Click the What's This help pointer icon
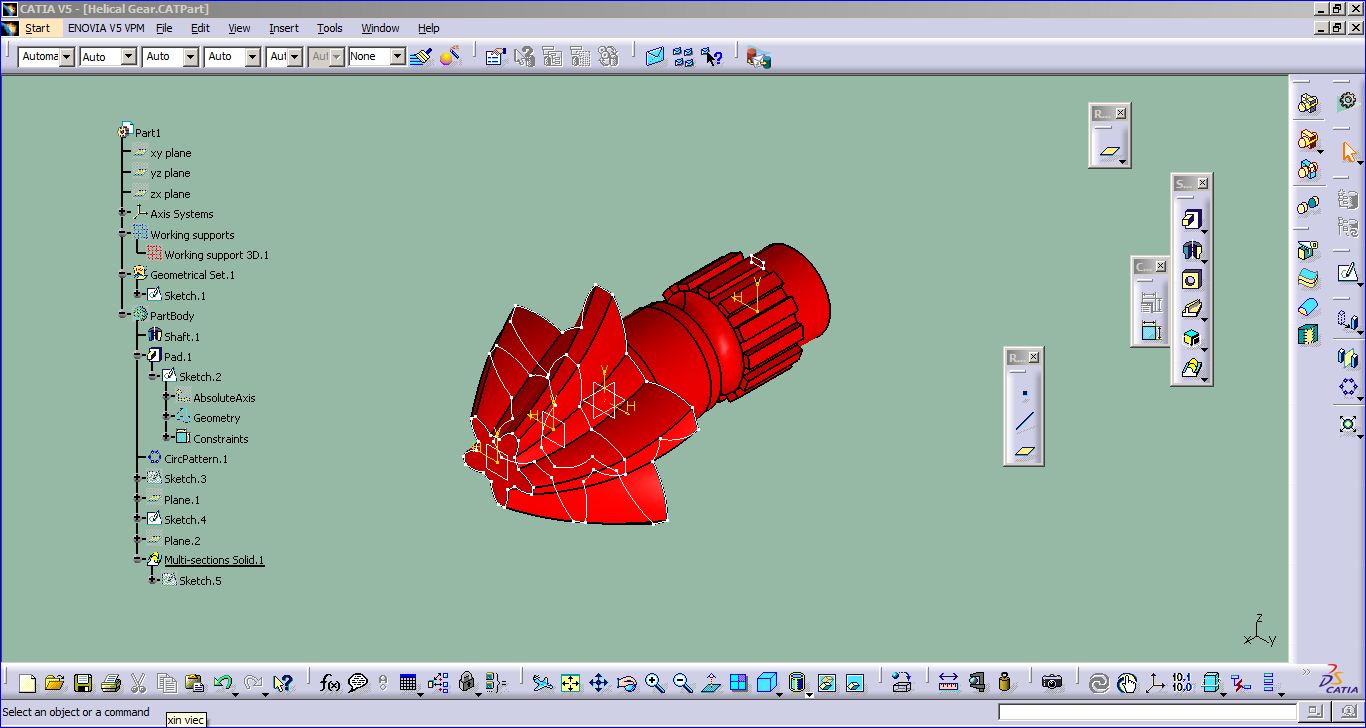 283,683
